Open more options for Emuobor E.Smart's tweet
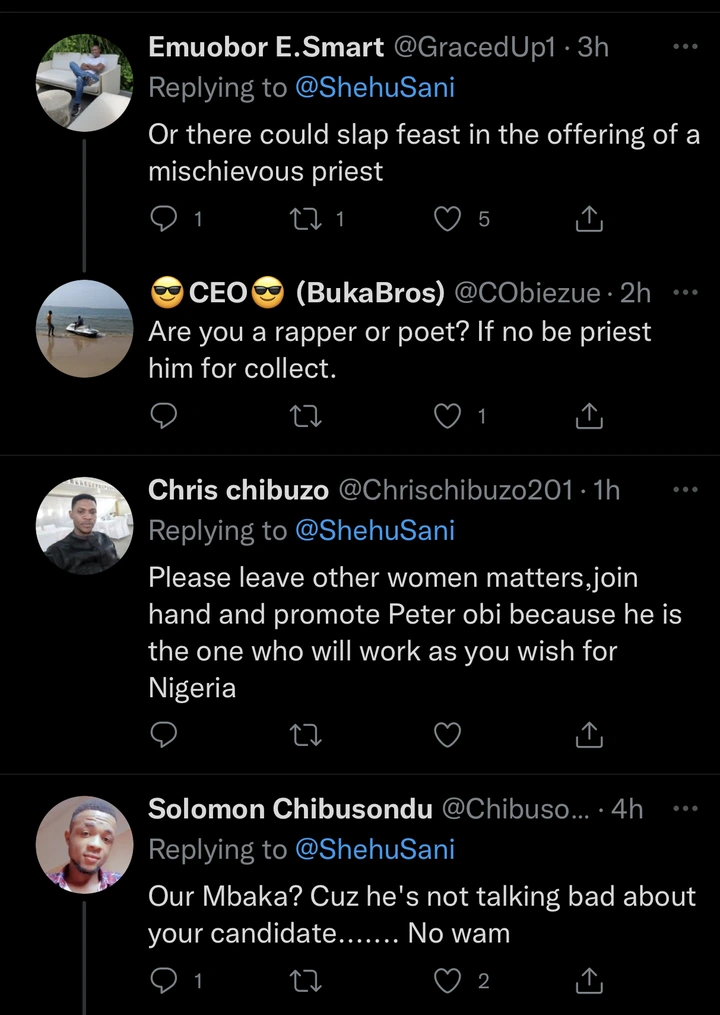This screenshot has width=720, height=1015. click(x=685, y=47)
